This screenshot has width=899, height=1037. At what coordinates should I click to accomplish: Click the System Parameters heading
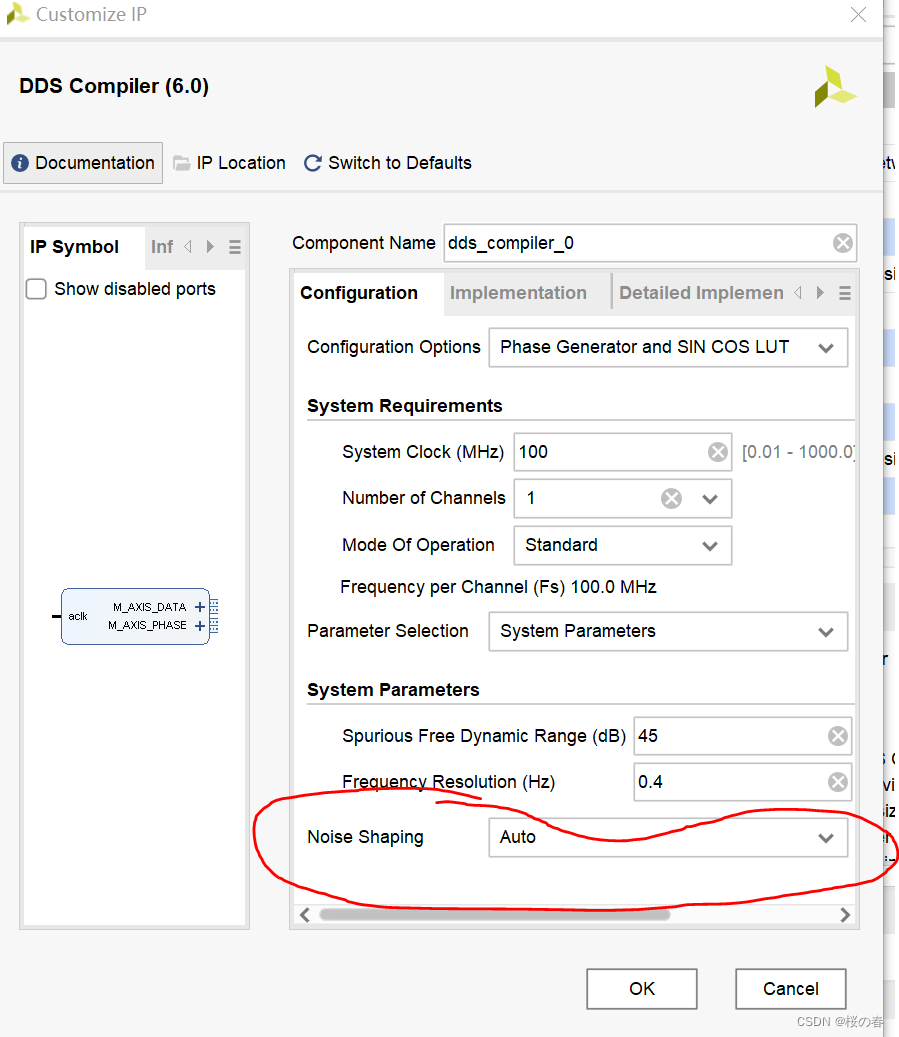point(394,690)
